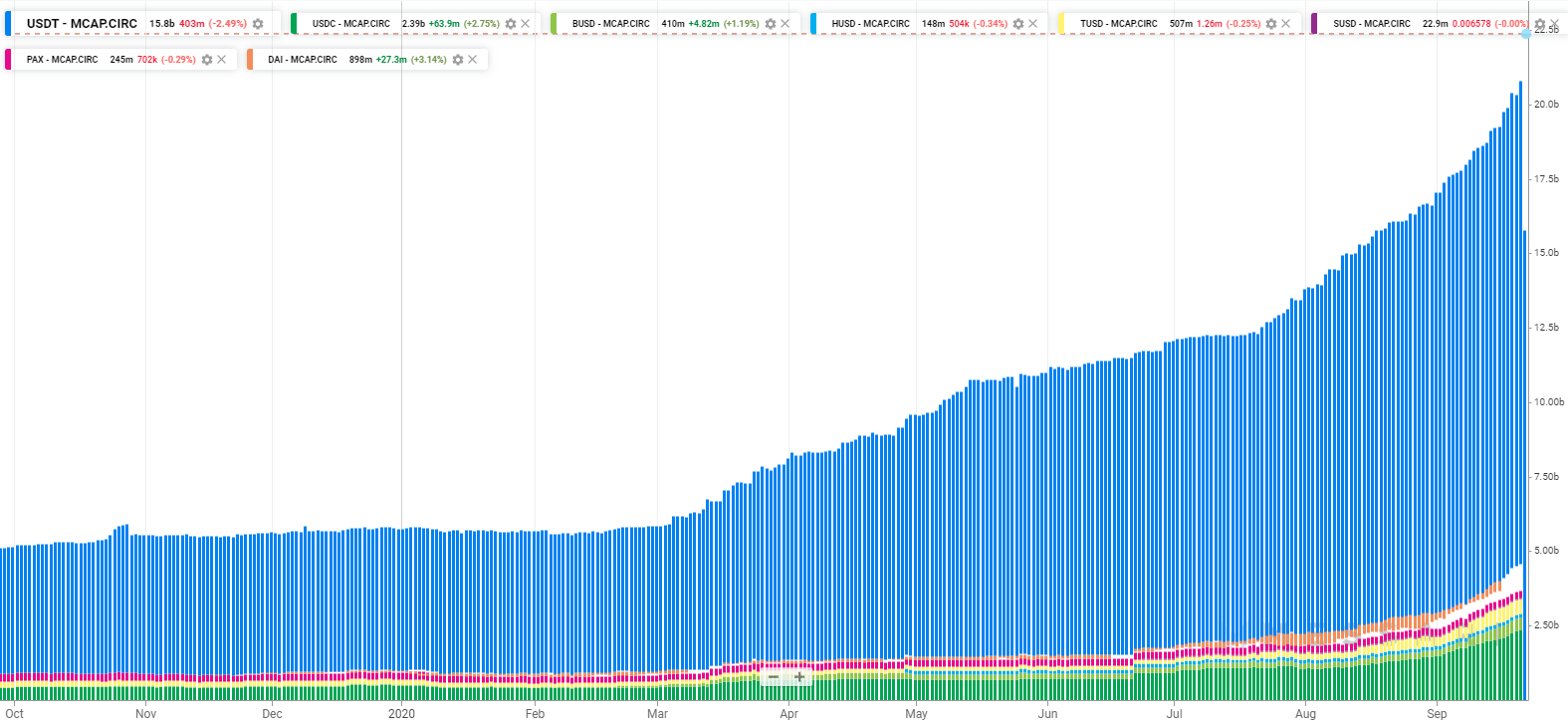Image resolution: width=1568 pixels, height=726 pixels.
Task: Select the SUSD - MCAP.CIRC legend label
Action: [x=1372, y=24]
